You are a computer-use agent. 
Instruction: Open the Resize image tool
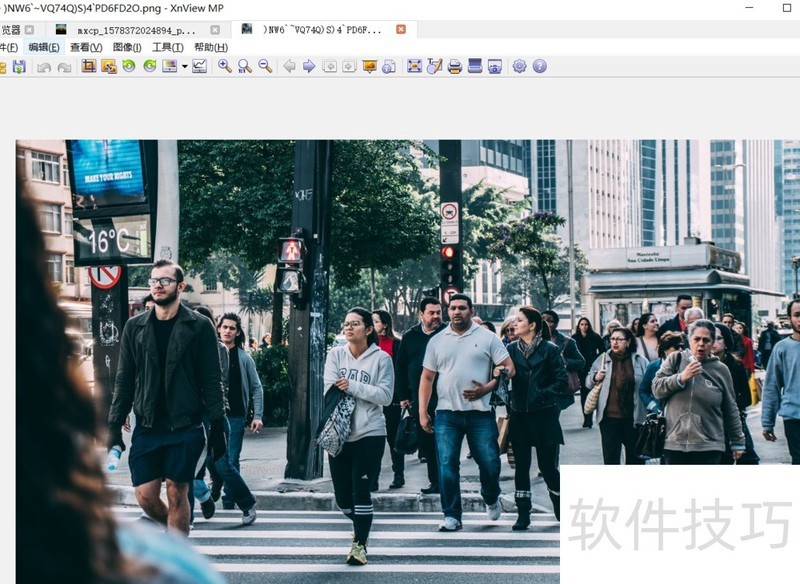pyautogui.click(x=109, y=66)
